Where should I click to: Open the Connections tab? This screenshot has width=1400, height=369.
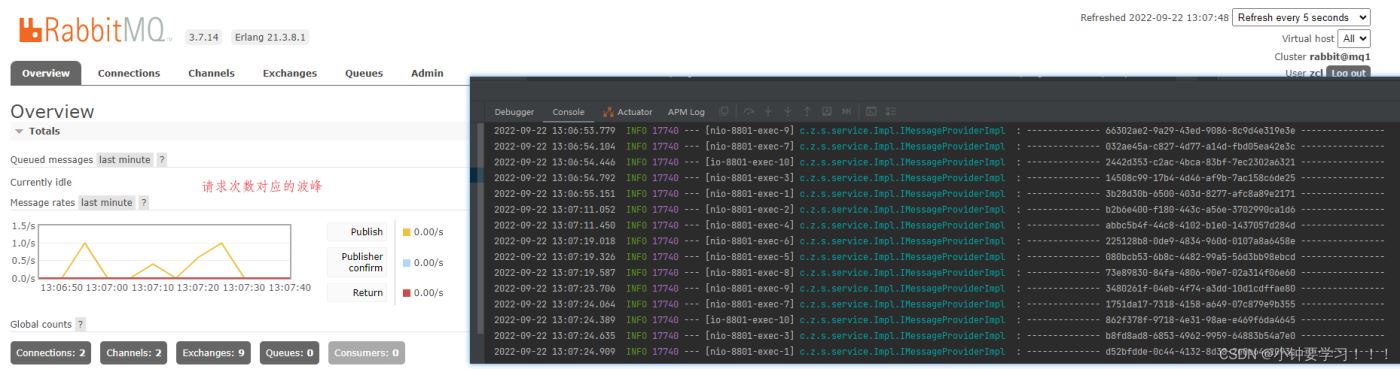click(x=129, y=73)
